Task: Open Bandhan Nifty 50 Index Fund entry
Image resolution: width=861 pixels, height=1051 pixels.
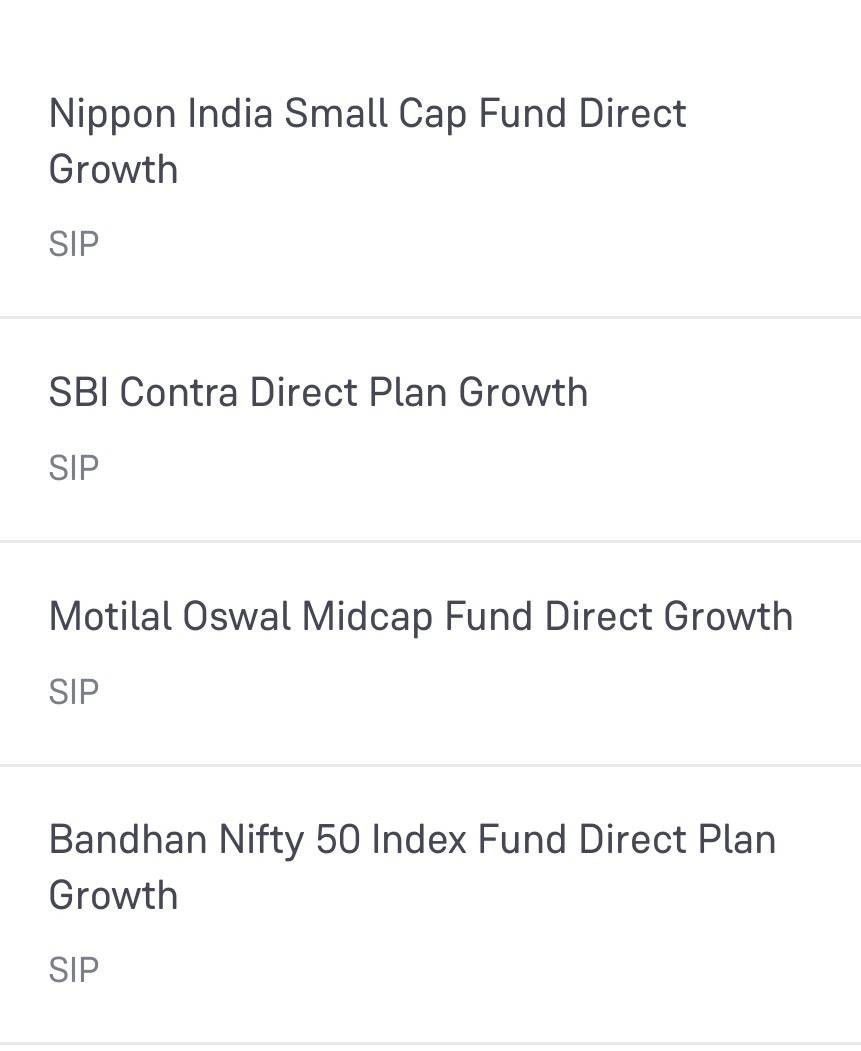Action: (x=430, y=904)
